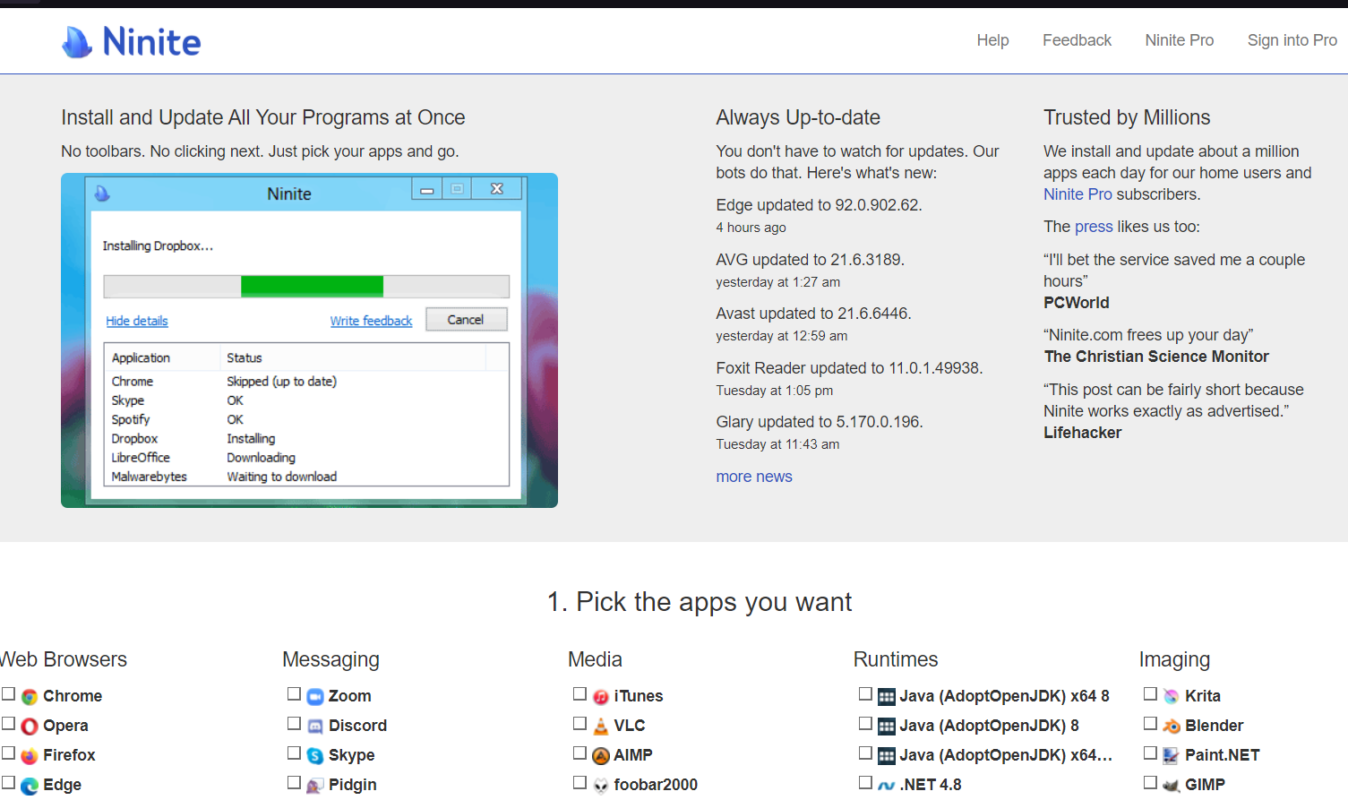Follow the "press" link
This screenshot has width=1348, height=800.
(x=1094, y=227)
